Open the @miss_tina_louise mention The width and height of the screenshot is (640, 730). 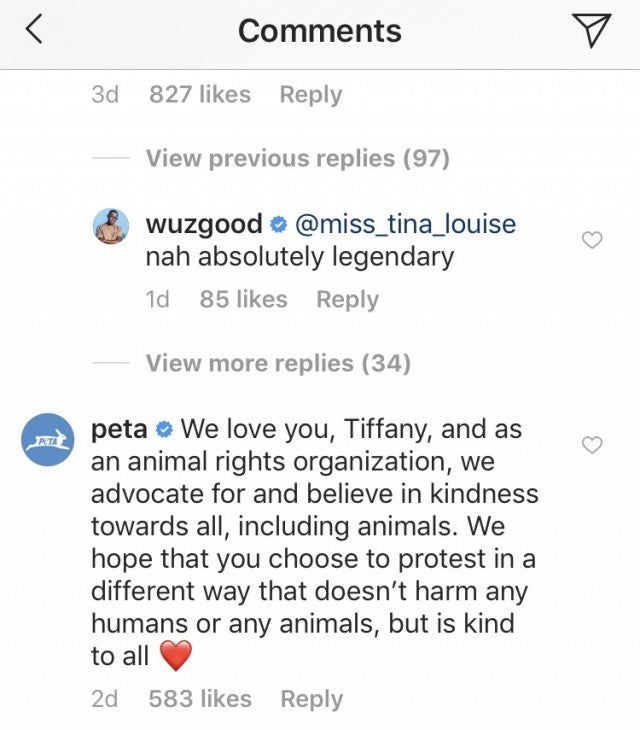click(405, 223)
